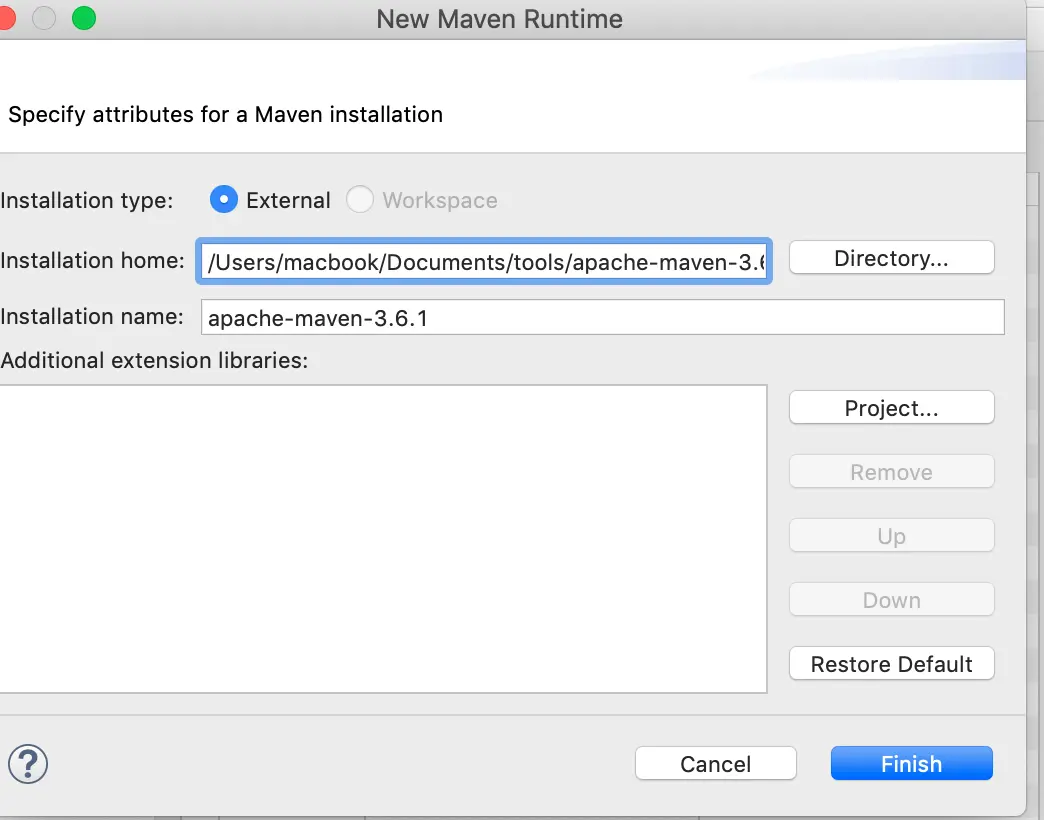The image size is (1044, 820).
Task: Click the 'New Maven Runtime' title text
Action: 499,19
